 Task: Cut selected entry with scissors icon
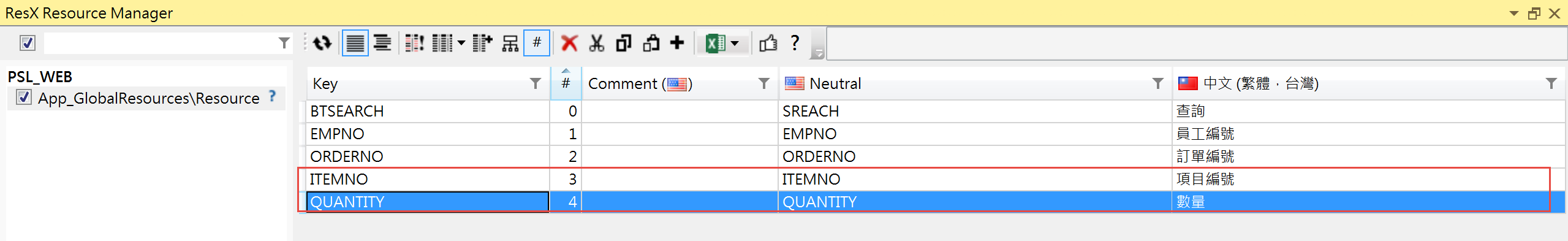click(x=597, y=44)
